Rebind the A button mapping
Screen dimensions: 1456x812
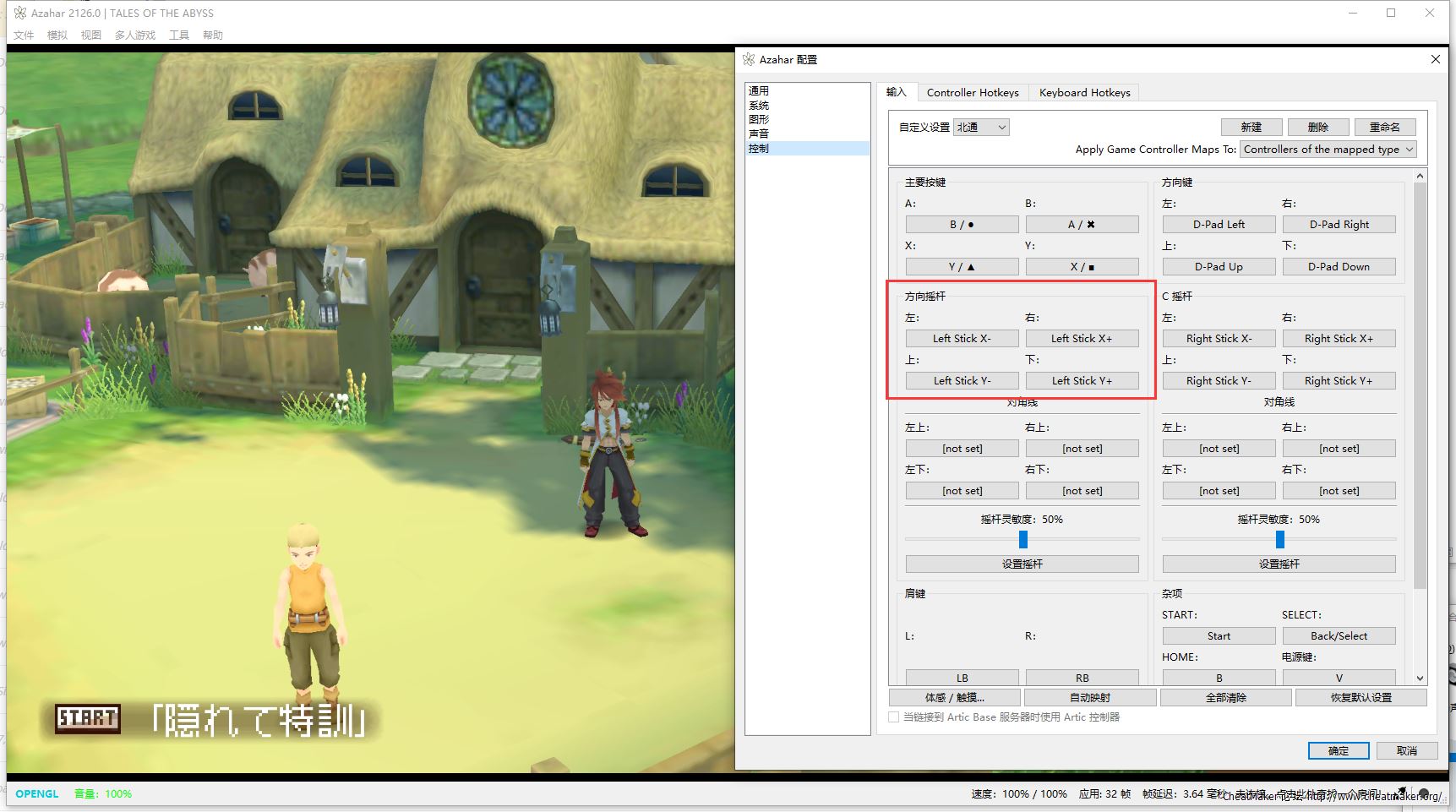[x=962, y=225]
